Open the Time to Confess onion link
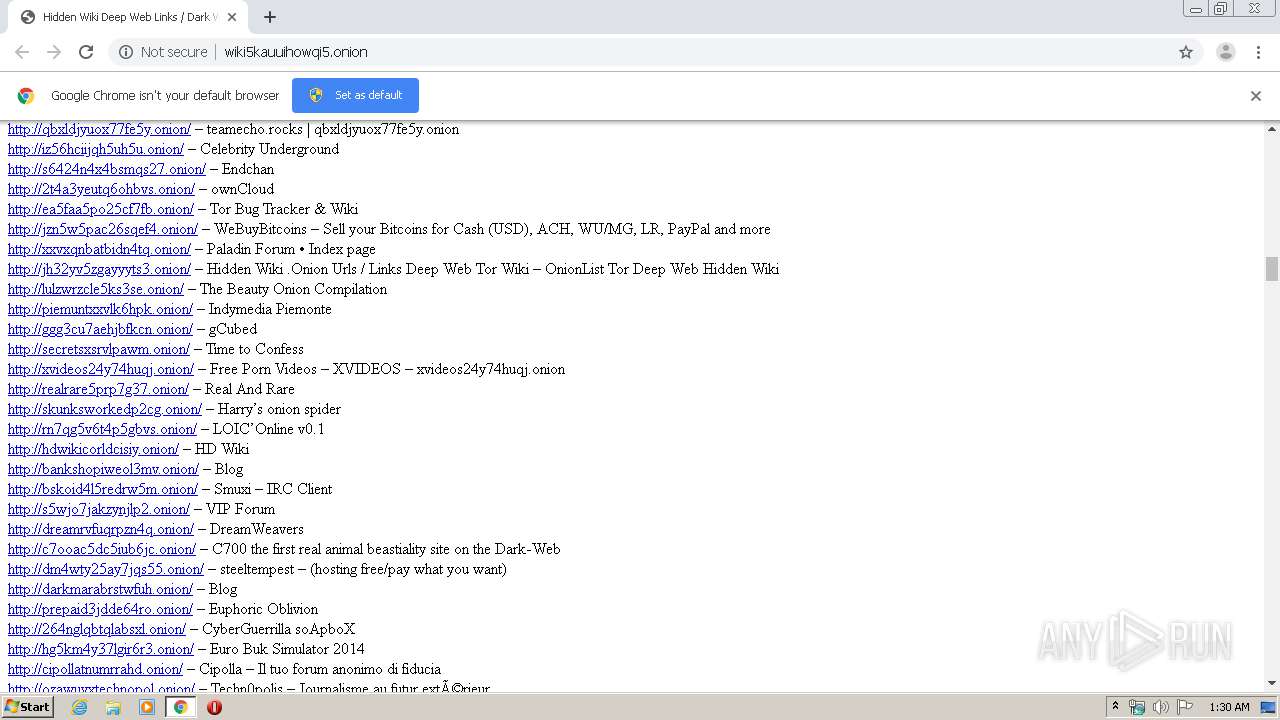 [x=99, y=349]
